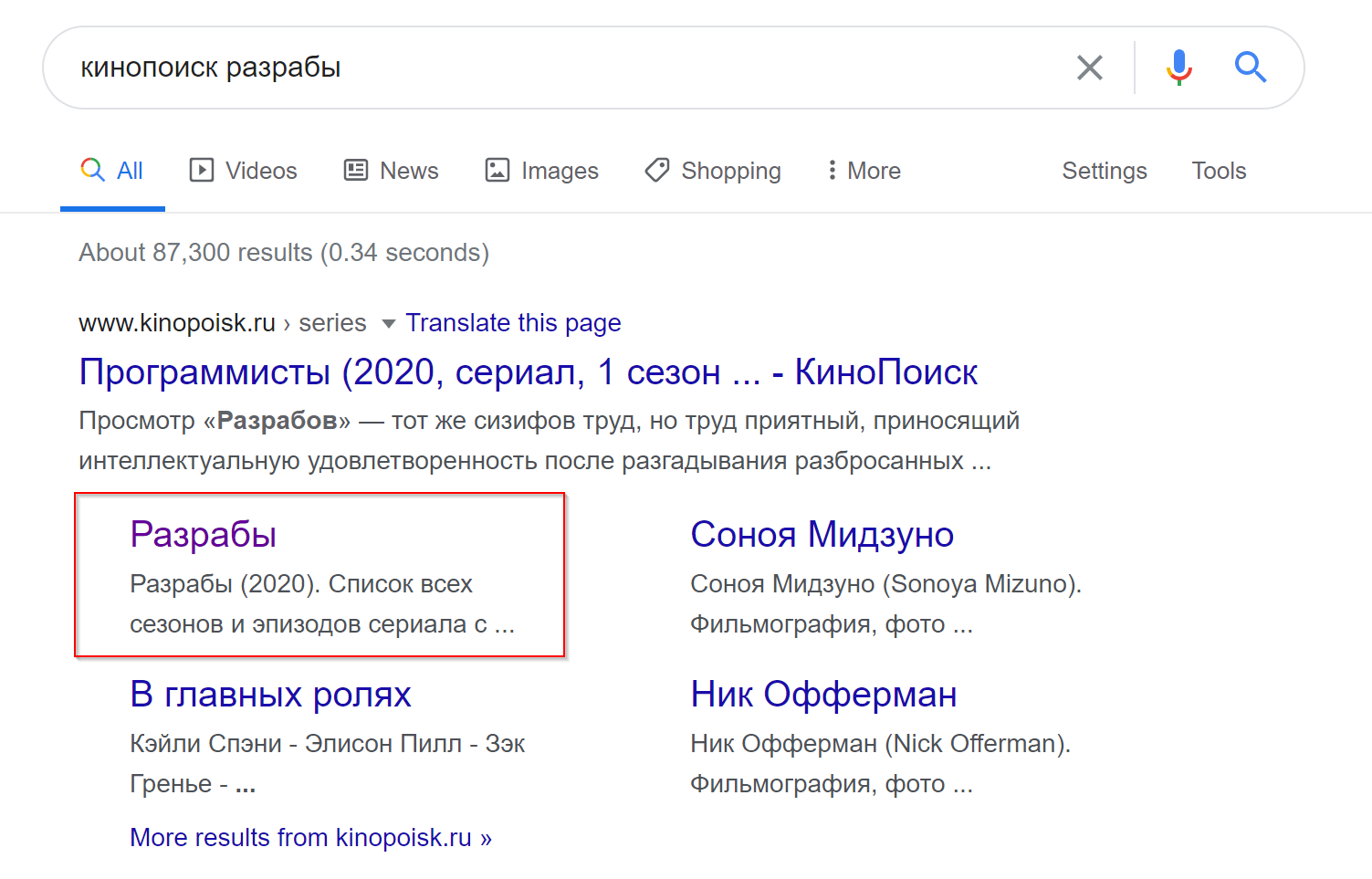1372x879 pixels.
Task: Start voice search with the microphone icon
Action: (1178, 68)
